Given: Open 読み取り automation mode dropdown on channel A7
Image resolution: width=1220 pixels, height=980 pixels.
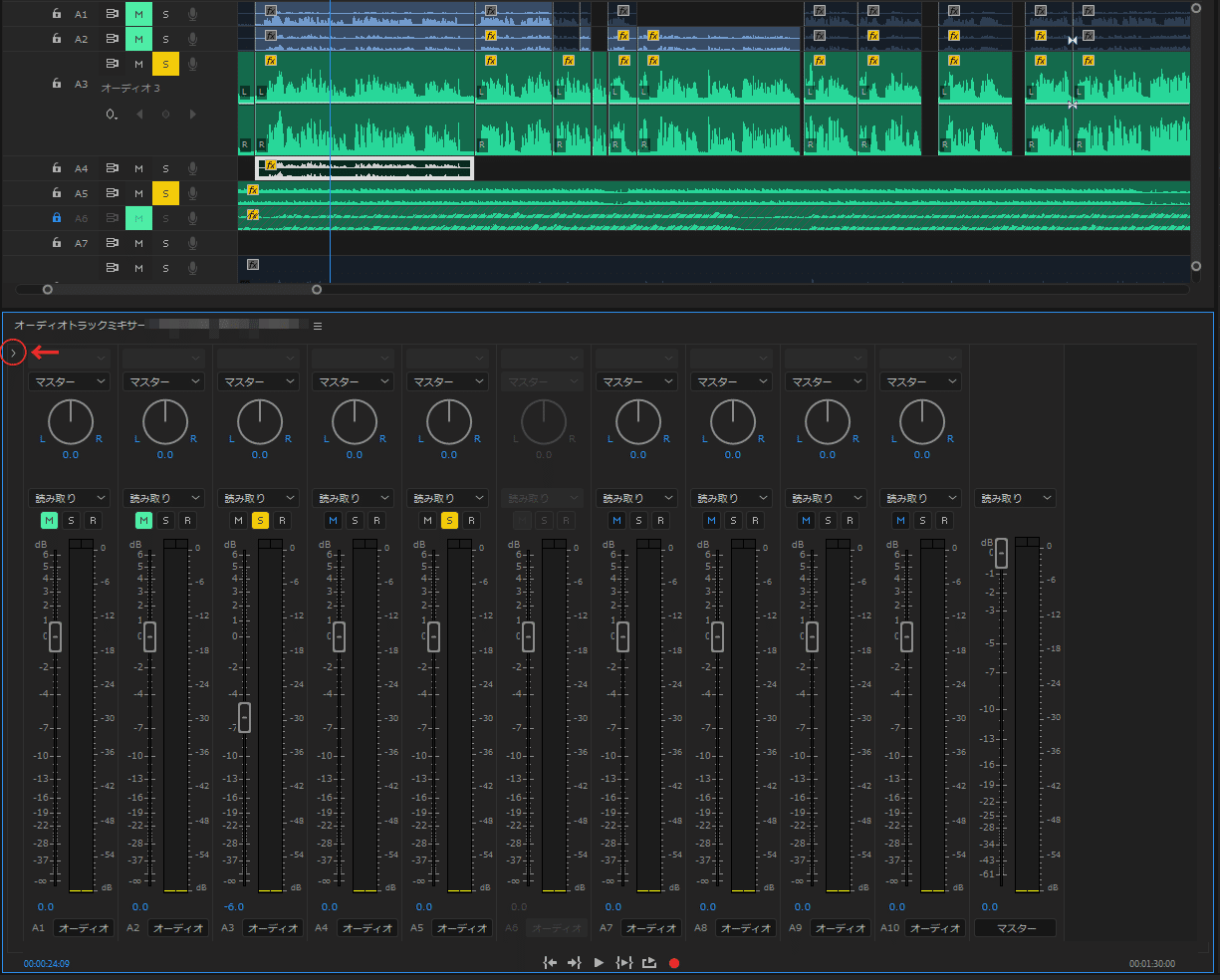Looking at the screenshot, I should 637,498.
